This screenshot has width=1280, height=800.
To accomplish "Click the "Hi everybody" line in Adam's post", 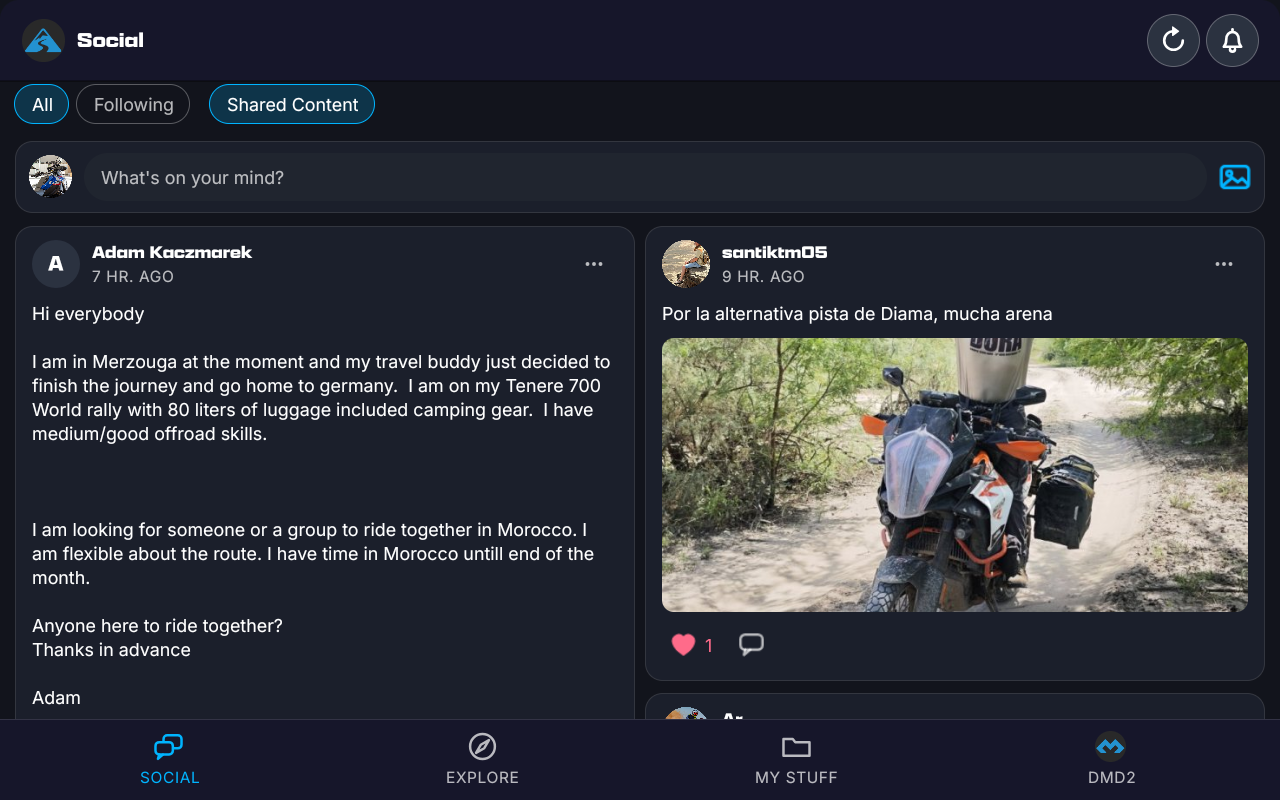I will [x=88, y=314].
